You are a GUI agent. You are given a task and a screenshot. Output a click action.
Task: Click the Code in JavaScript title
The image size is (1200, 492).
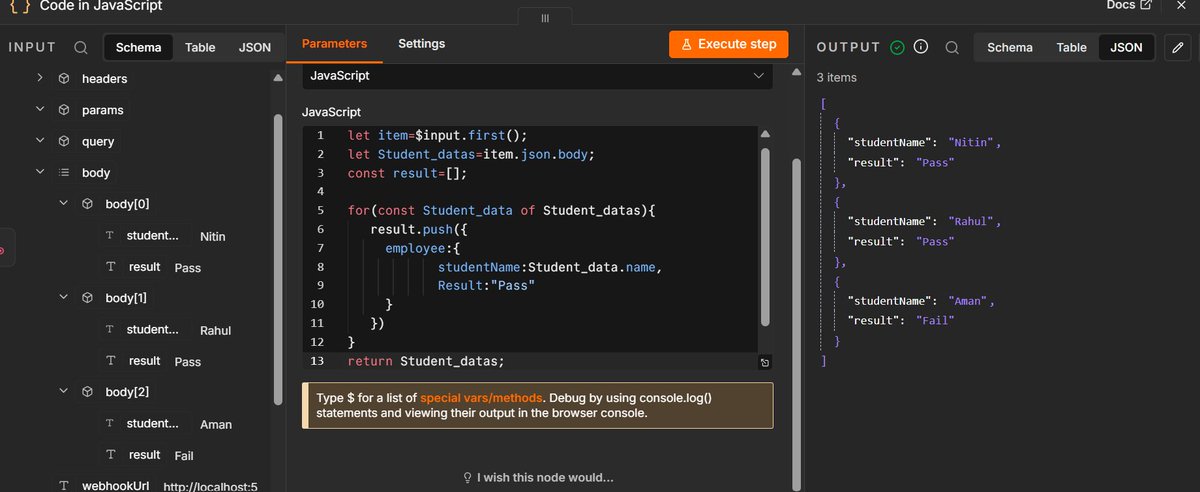(x=101, y=6)
